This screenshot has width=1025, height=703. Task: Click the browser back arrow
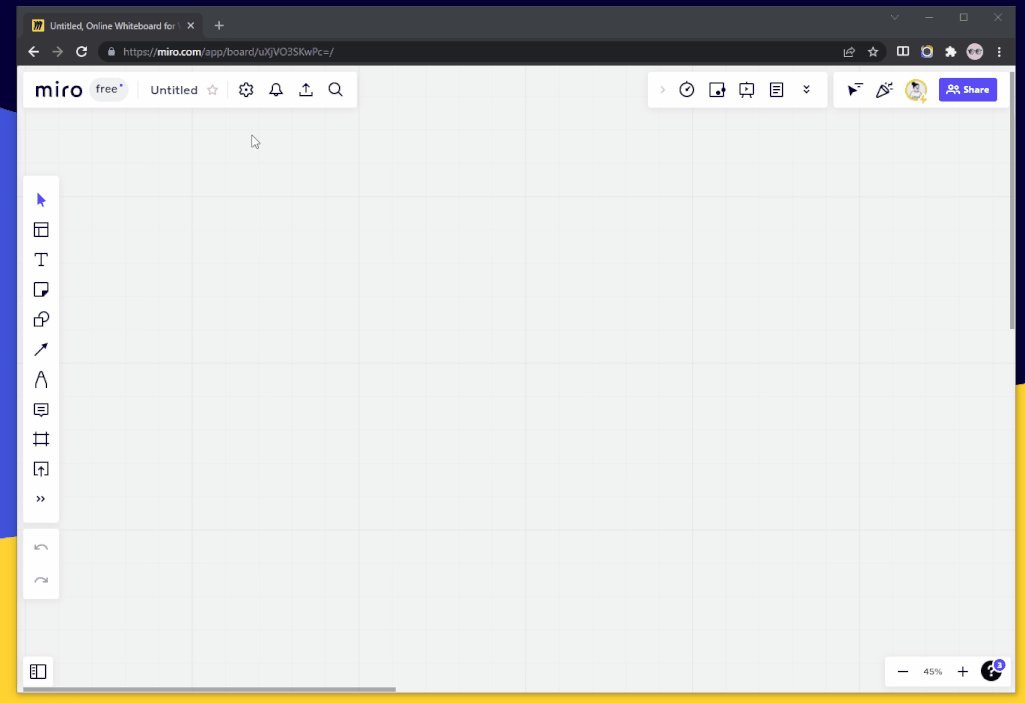(x=33, y=52)
